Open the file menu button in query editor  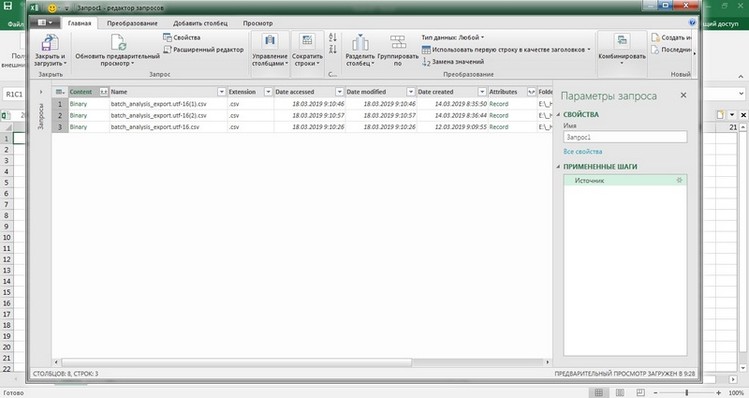click(45, 22)
